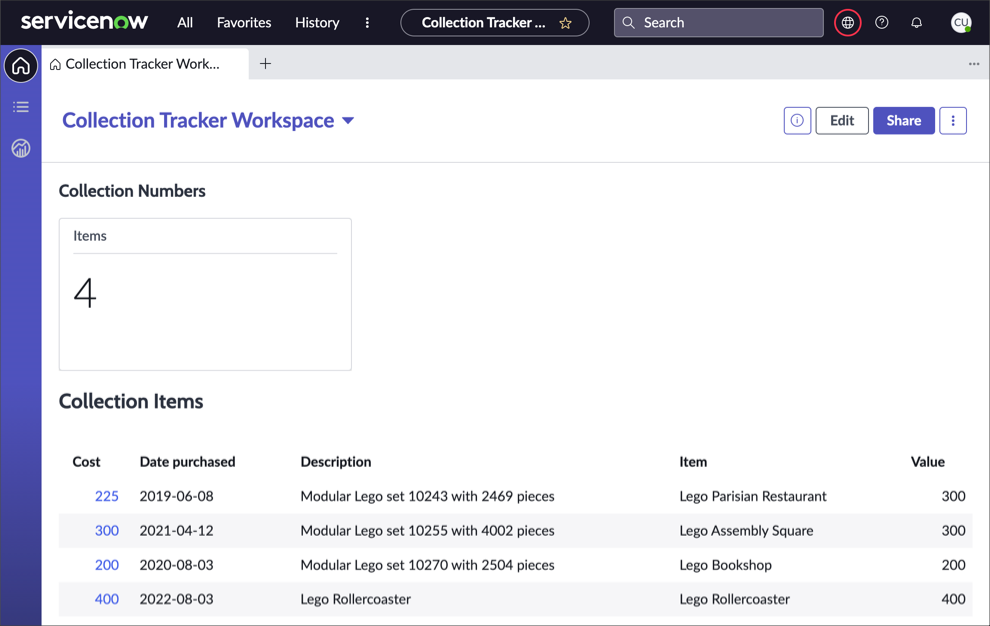This screenshot has width=990, height=626.
Task: Click the globe icon in the header
Action: tap(847, 22)
